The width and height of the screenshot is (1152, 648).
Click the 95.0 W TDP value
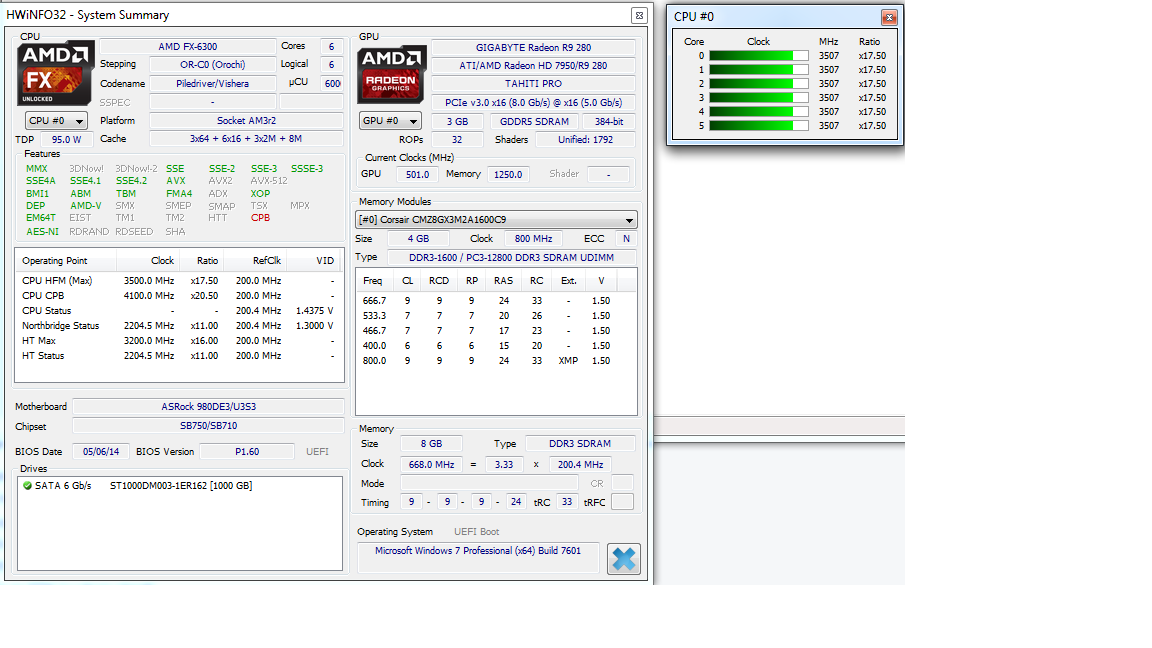pyautogui.click(x=66, y=140)
